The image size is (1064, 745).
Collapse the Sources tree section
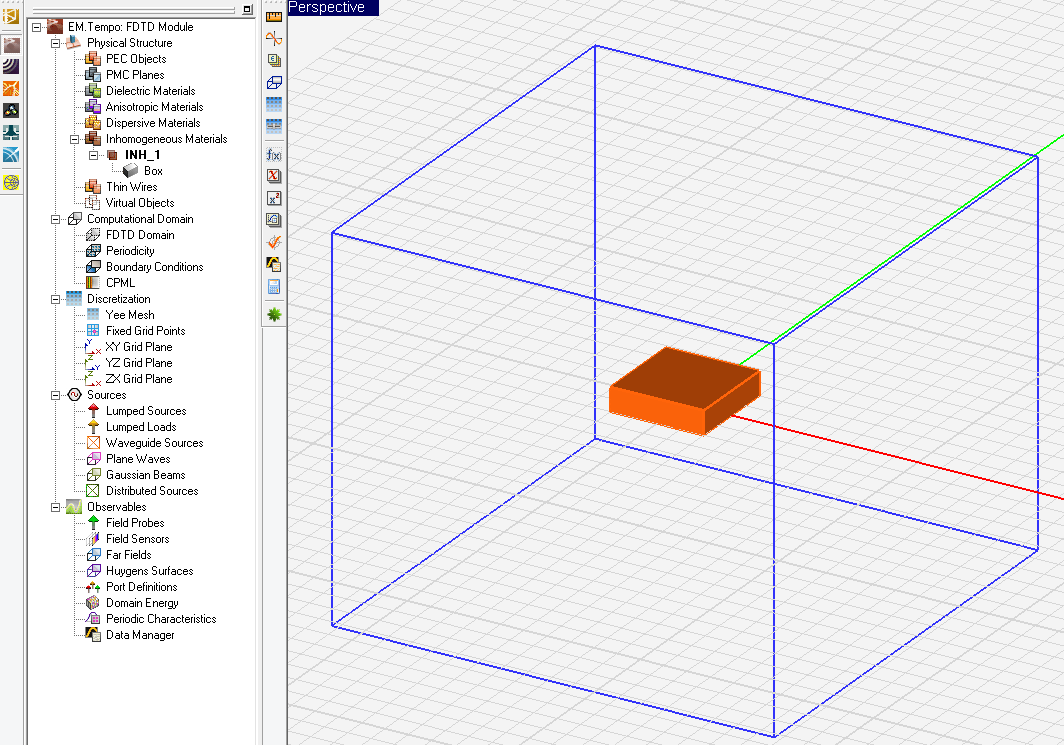point(56,395)
